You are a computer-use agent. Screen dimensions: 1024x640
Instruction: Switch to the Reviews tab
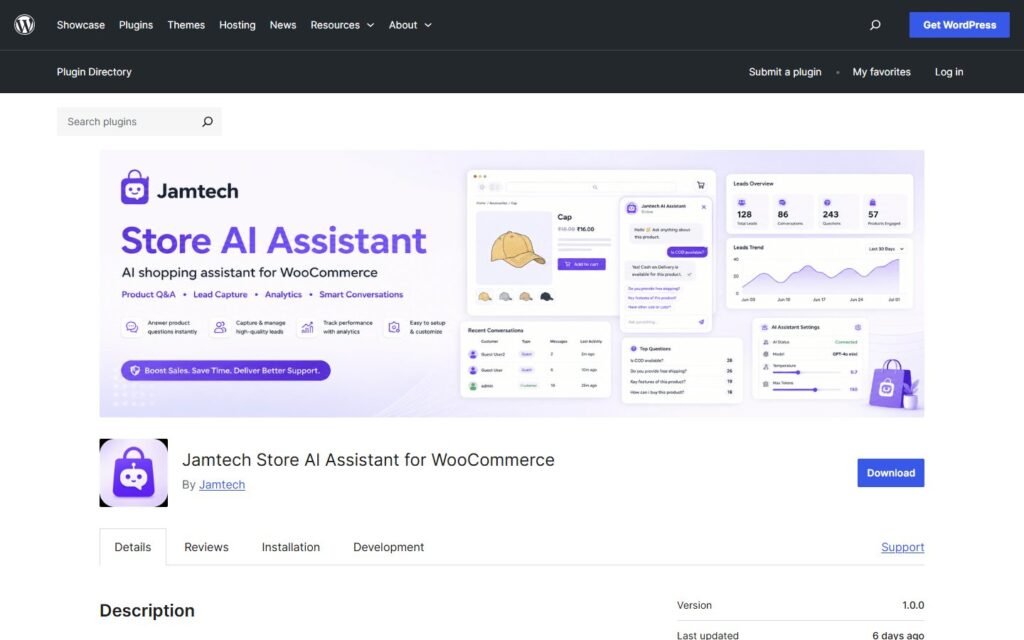(206, 547)
